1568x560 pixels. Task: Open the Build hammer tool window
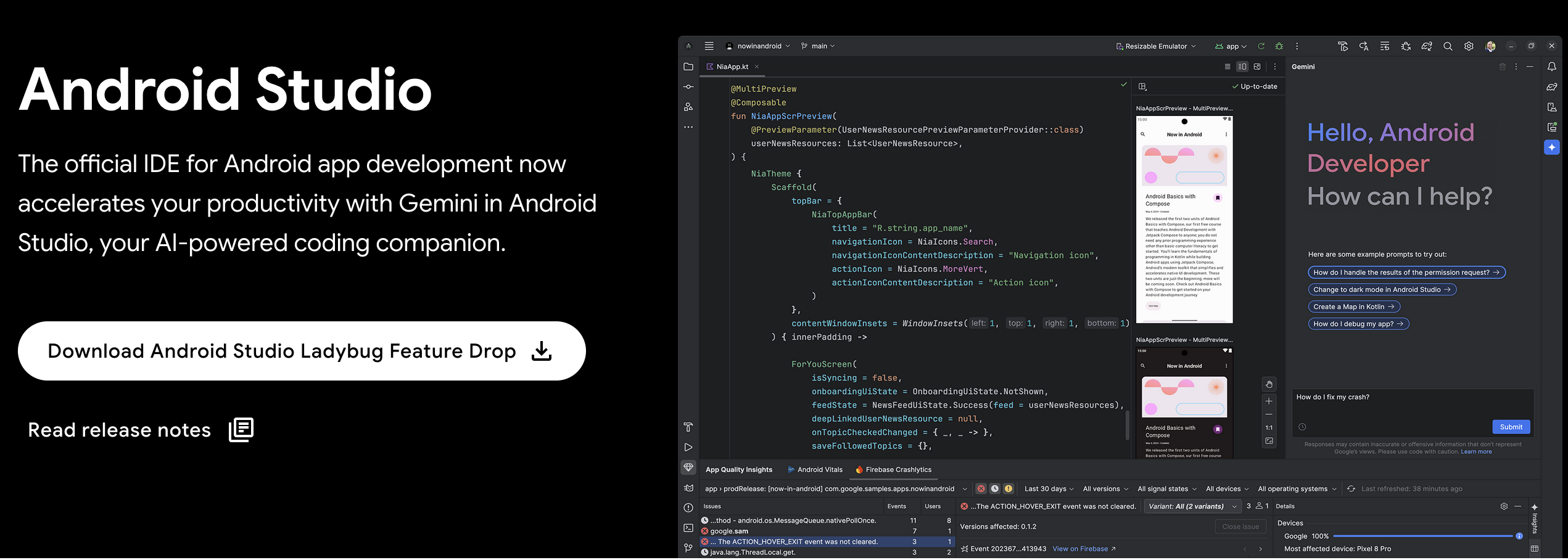click(x=688, y=427)
